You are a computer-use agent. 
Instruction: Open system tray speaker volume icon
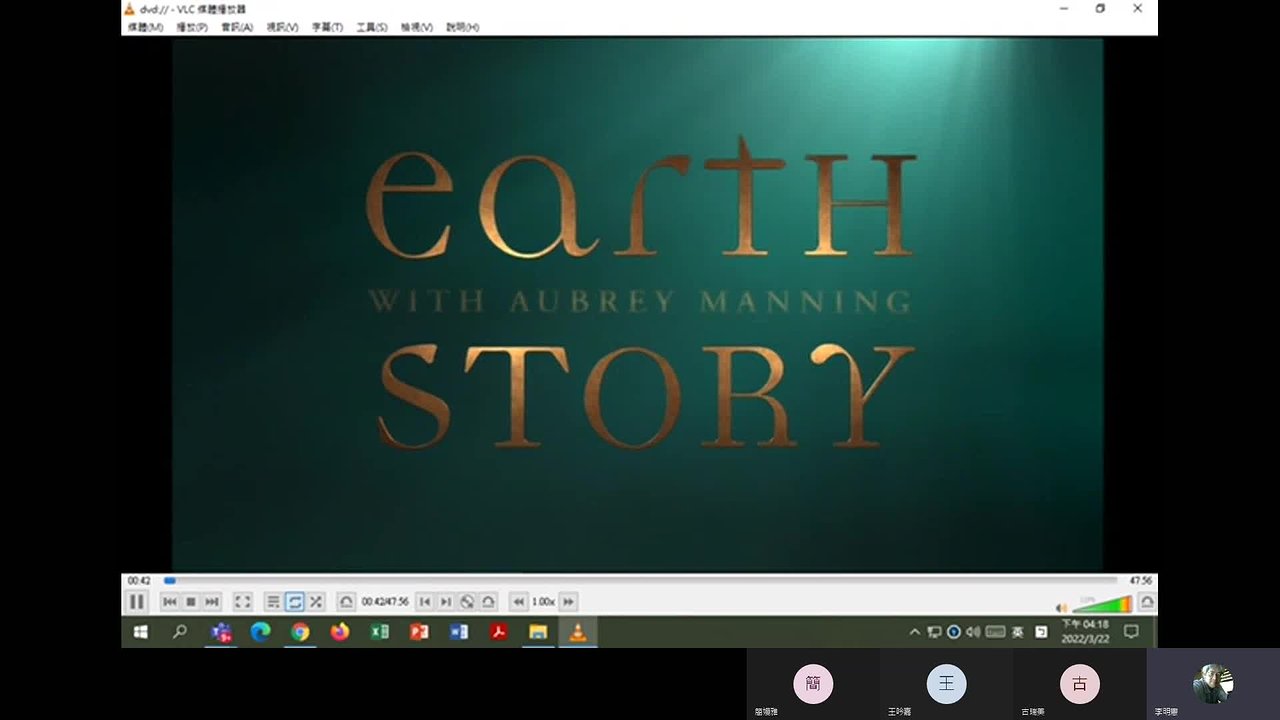(x=973, y=632)
